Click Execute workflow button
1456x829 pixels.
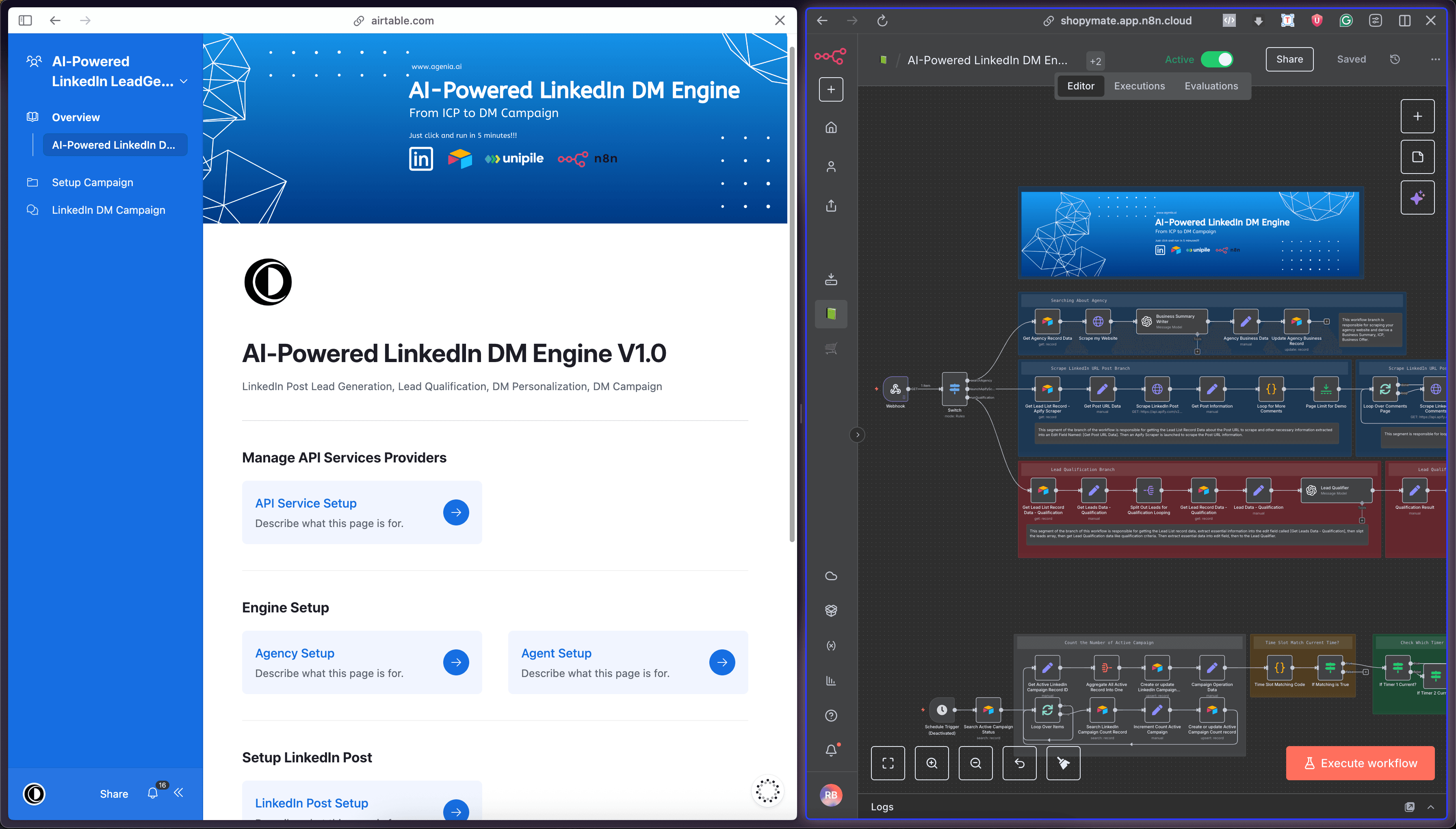(1360, 763)
